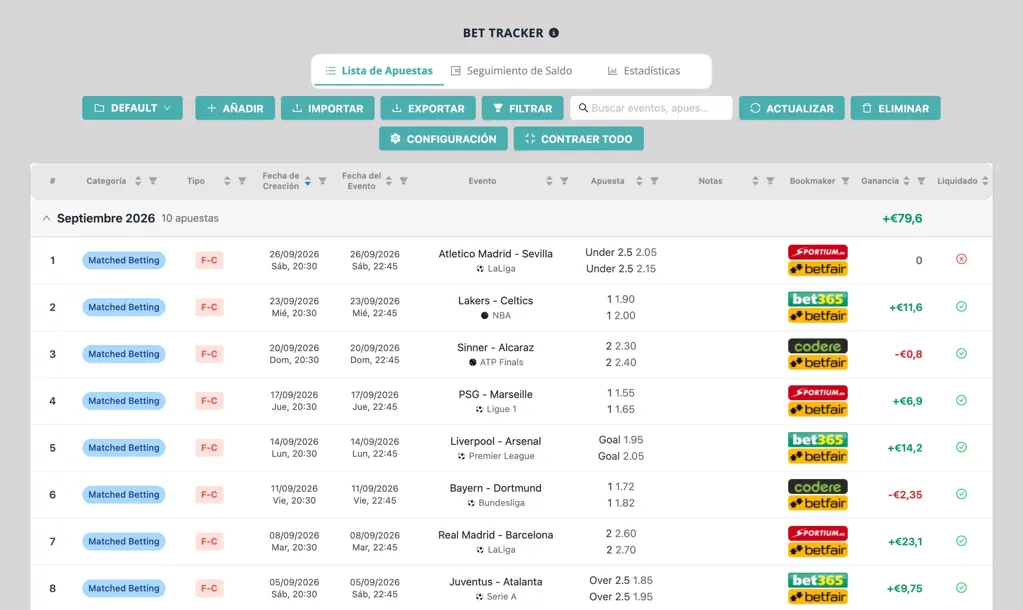Sort by Fecha de Creación

coord(307,181)
